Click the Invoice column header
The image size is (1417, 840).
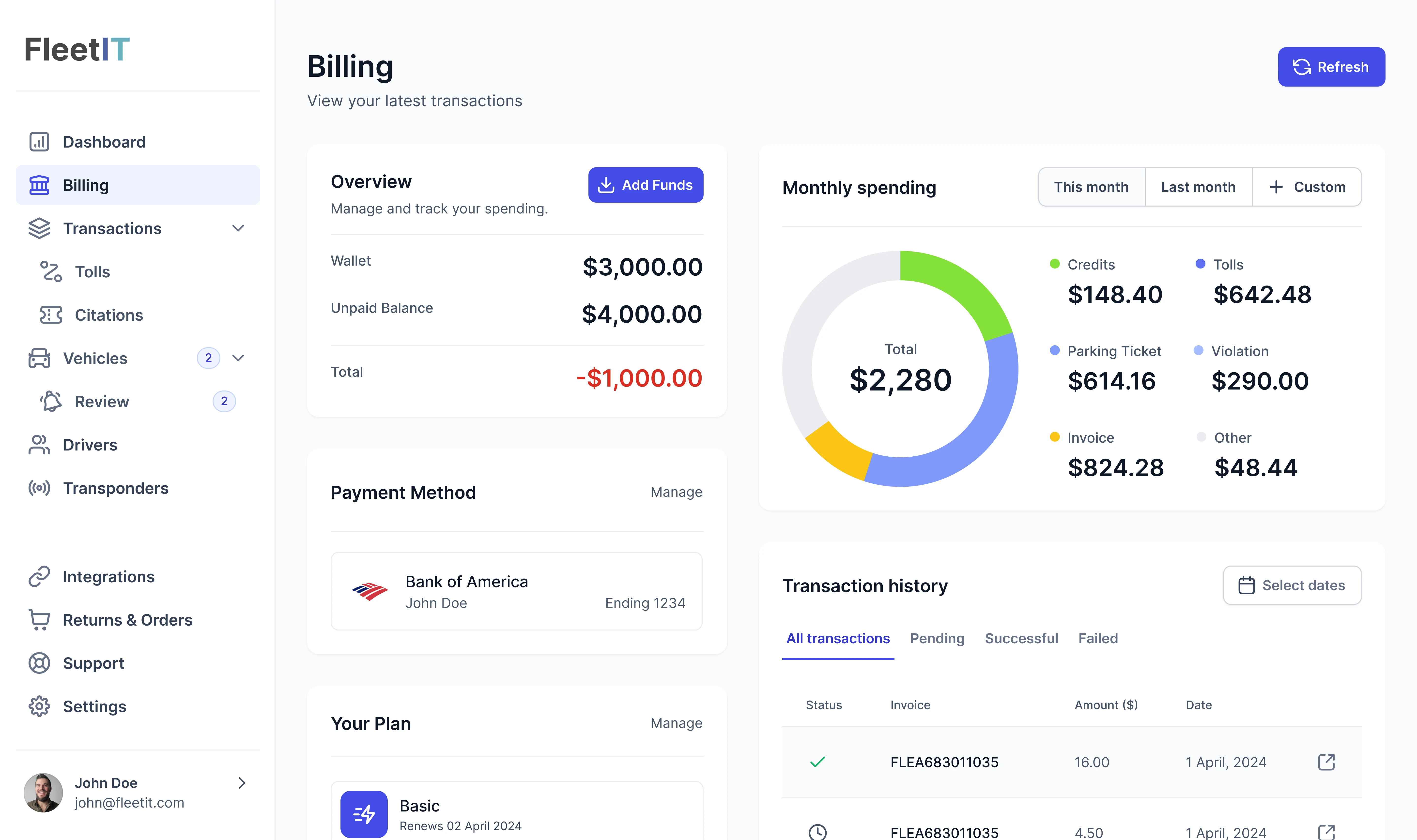click(910, 705)
